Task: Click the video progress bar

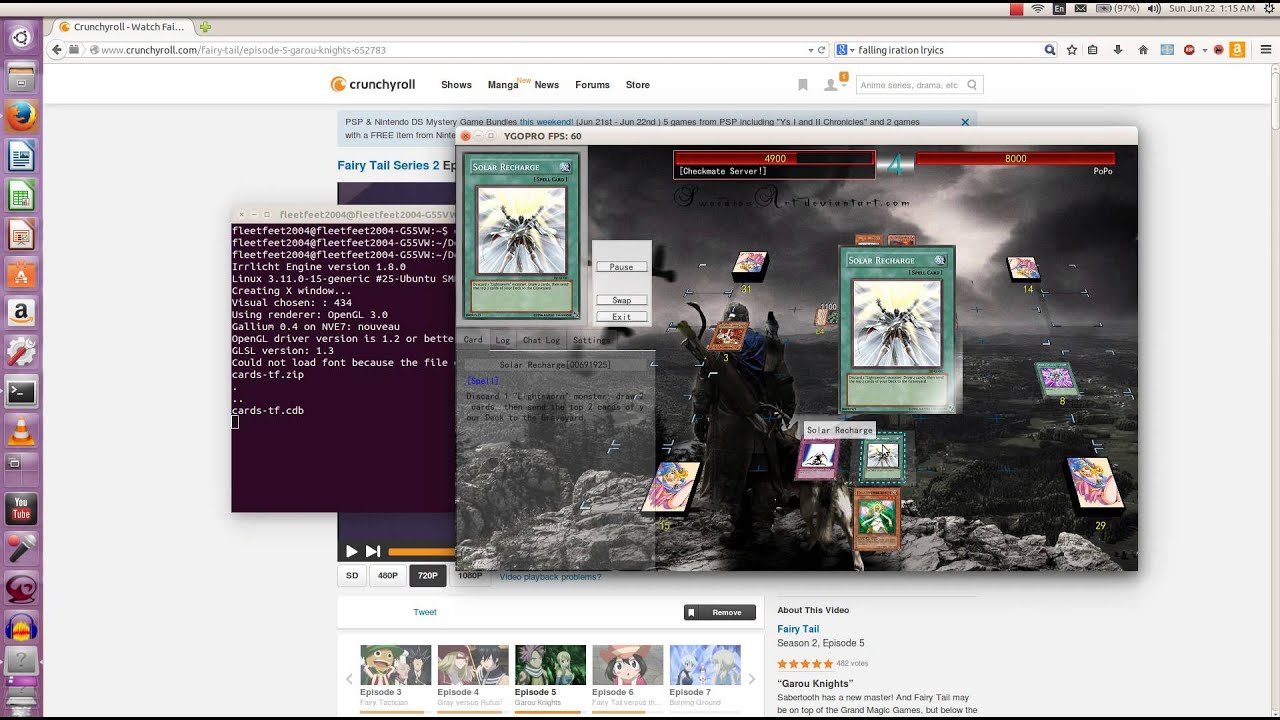Action: (421, 551)
